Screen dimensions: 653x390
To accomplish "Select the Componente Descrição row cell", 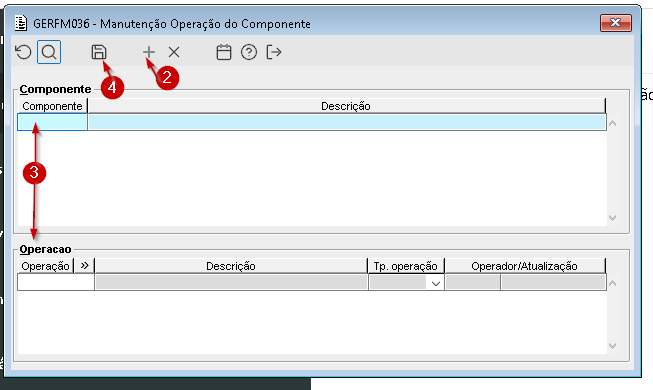I will [x=346, y=122].
